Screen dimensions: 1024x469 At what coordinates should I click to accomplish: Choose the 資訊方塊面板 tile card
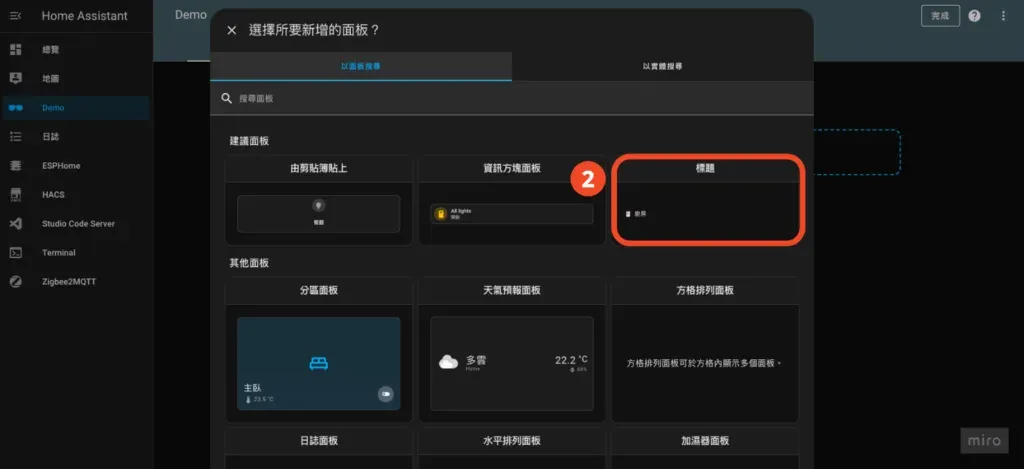tap(511, 200)
